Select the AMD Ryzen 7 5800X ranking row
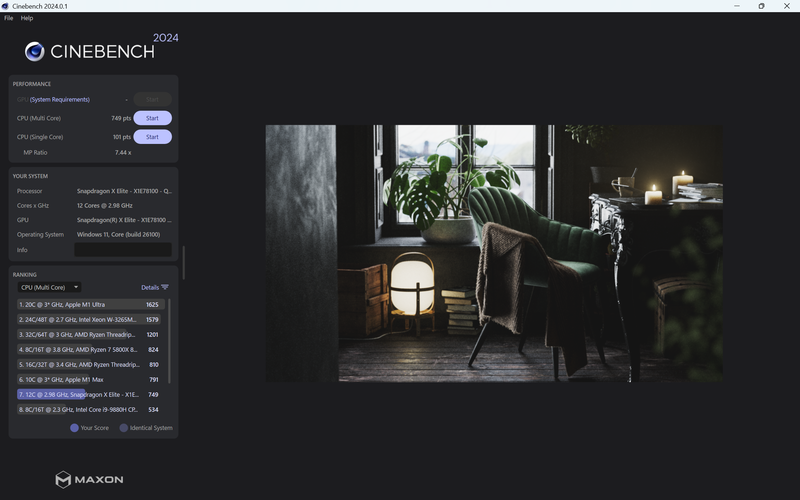 click(x=89, y=349)
